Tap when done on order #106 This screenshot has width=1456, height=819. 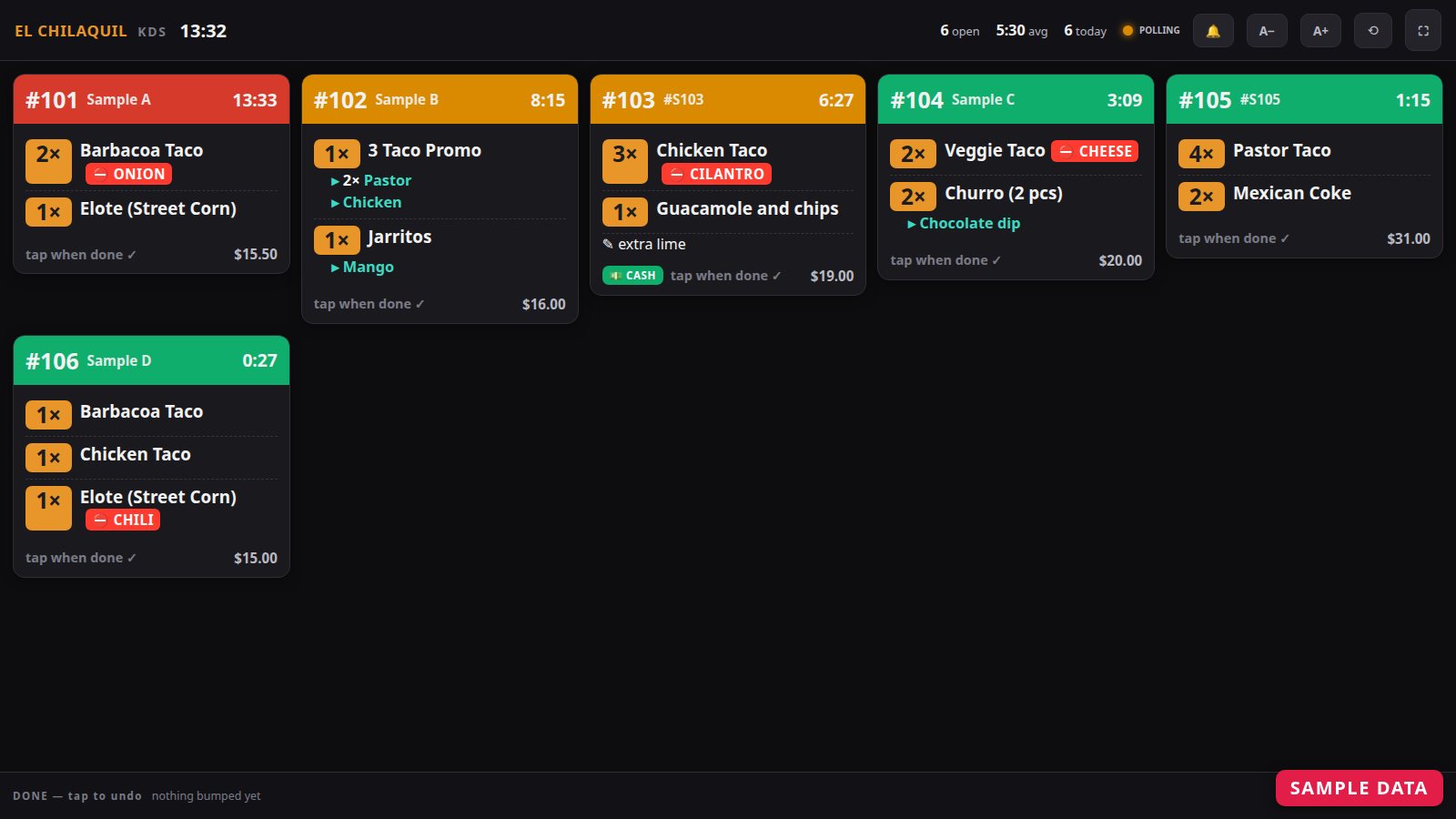pos(81,558)
